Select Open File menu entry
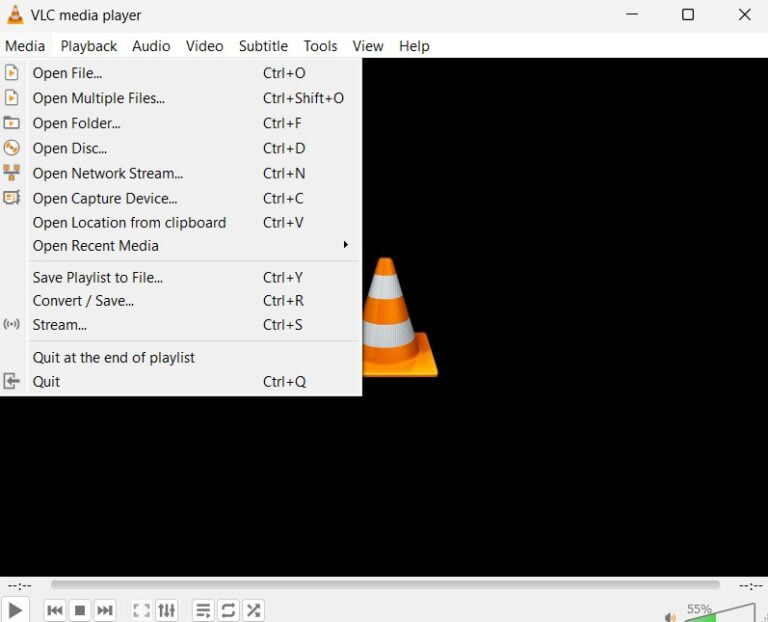The width and height of the screenshot is (768, 622). point(67,73)
